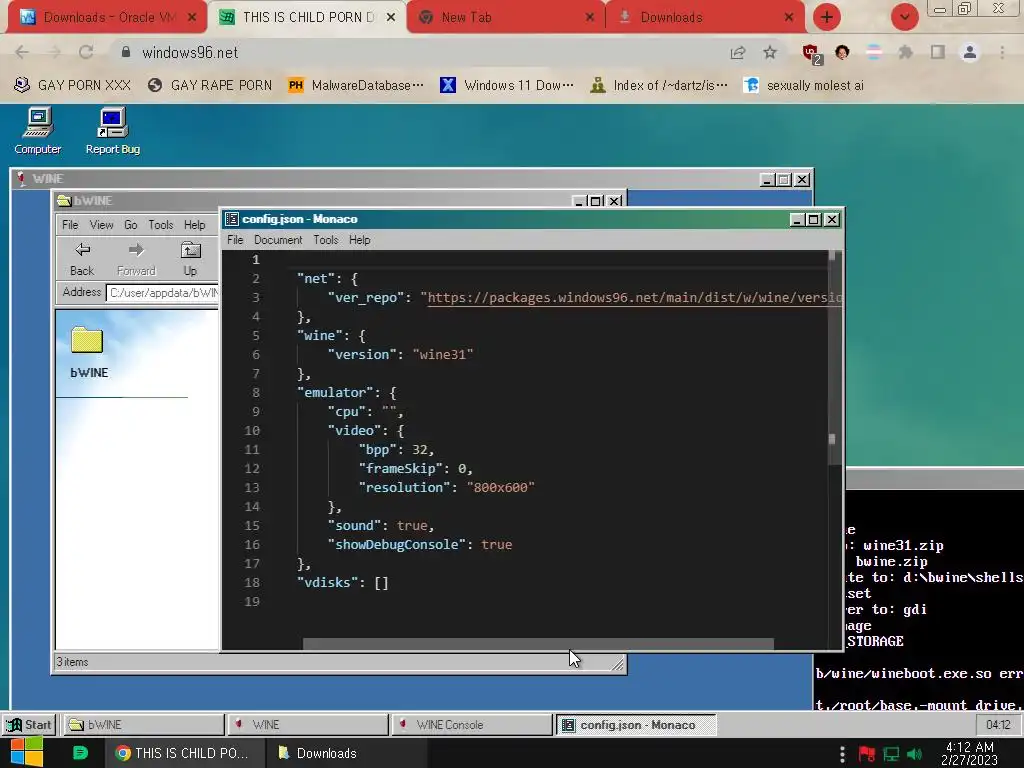Click the 04:12 clock on Windows 96 taskbar

(998, 724)
